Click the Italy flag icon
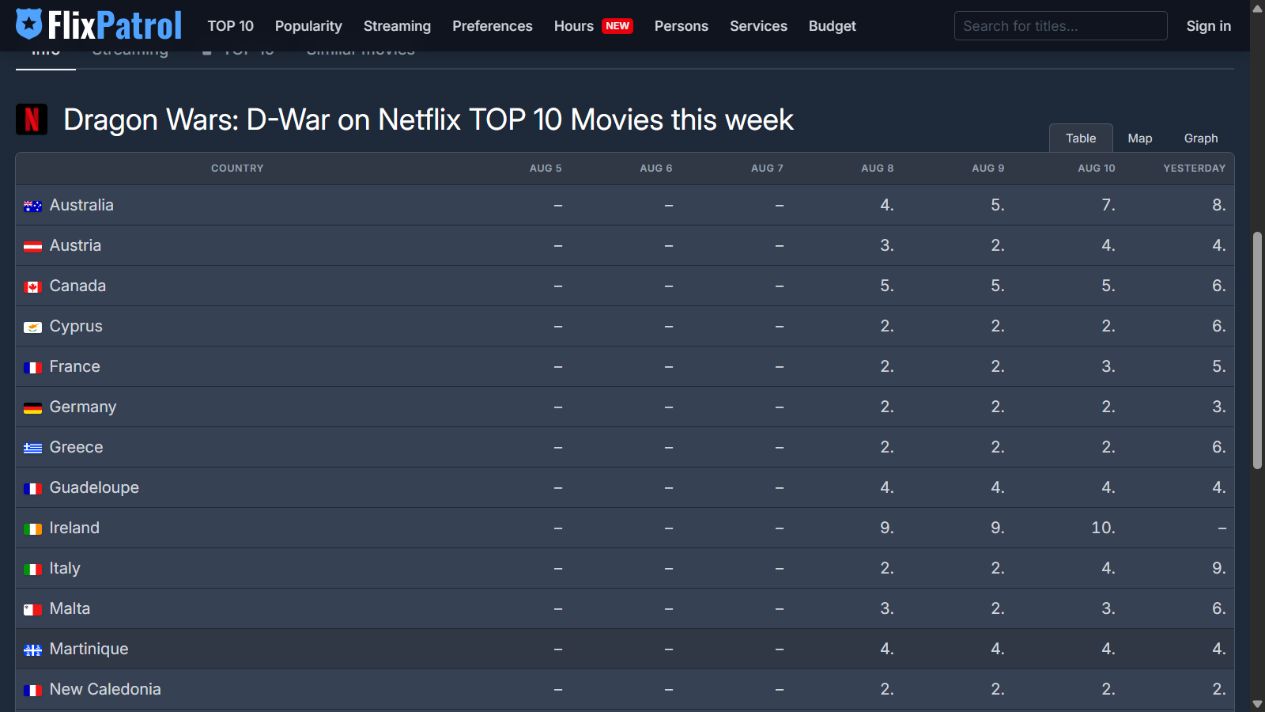Screen dimensions: 1265x712 pyautogui.click(x=33, y=569)
